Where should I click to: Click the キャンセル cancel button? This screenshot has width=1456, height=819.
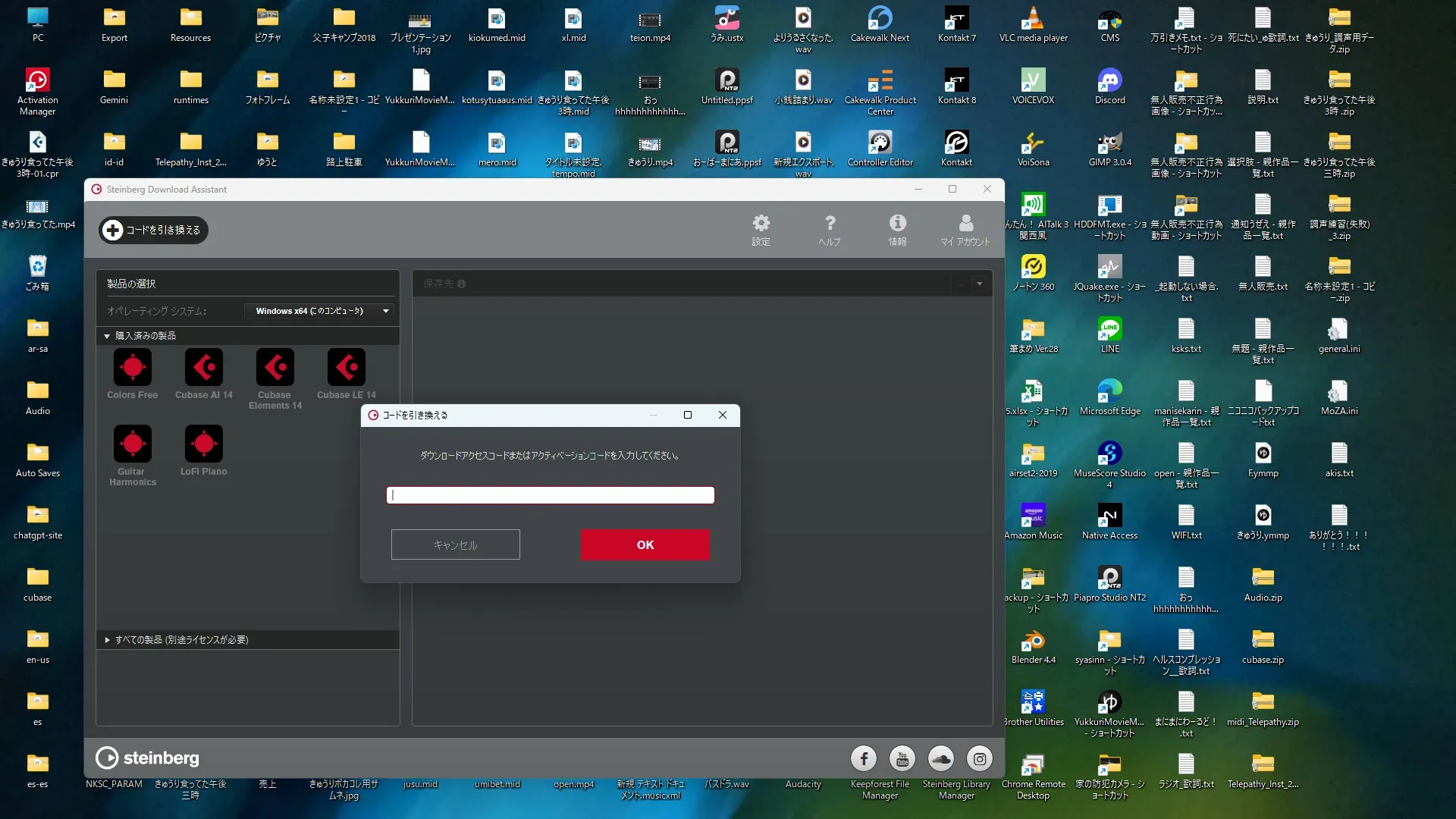pos(455,544)
